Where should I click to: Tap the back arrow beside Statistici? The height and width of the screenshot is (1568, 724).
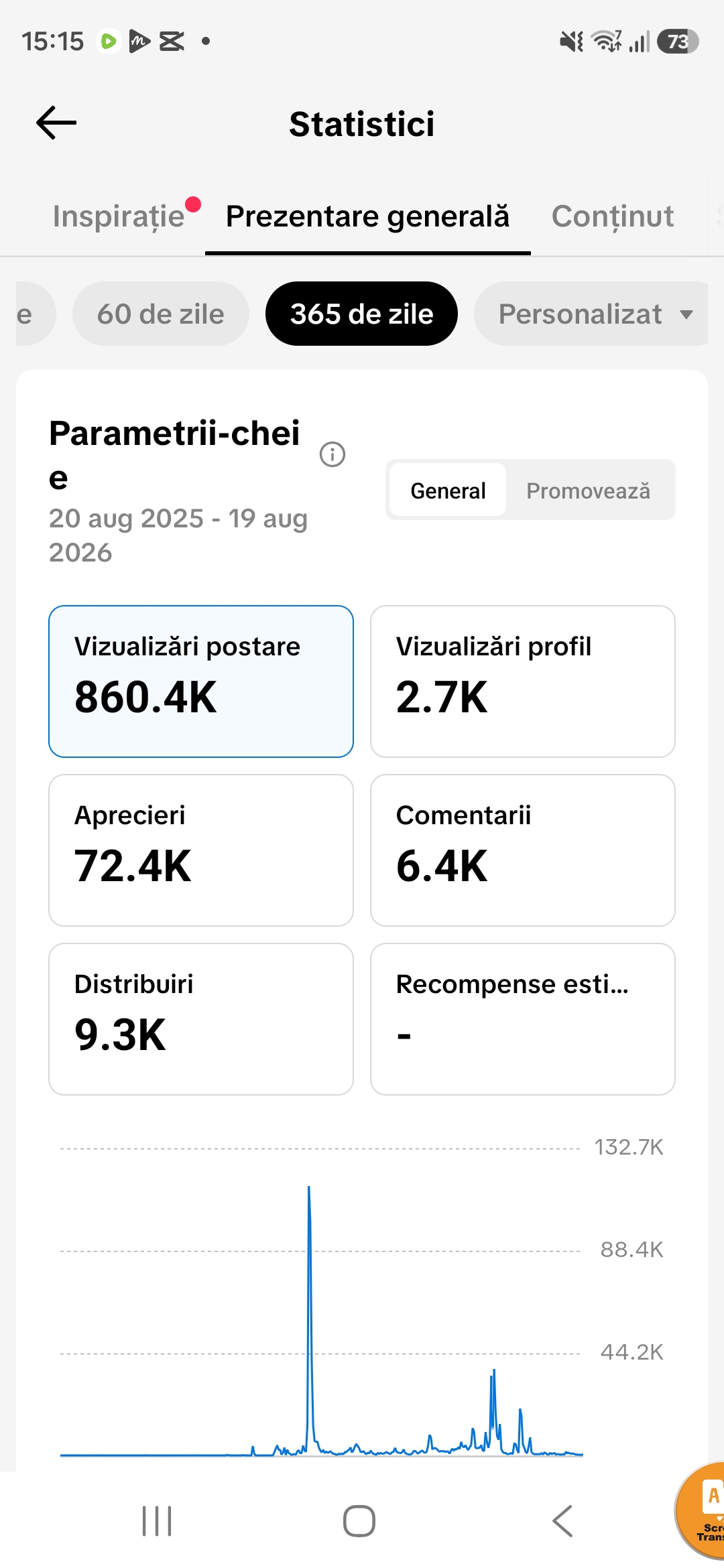point(56,123)
